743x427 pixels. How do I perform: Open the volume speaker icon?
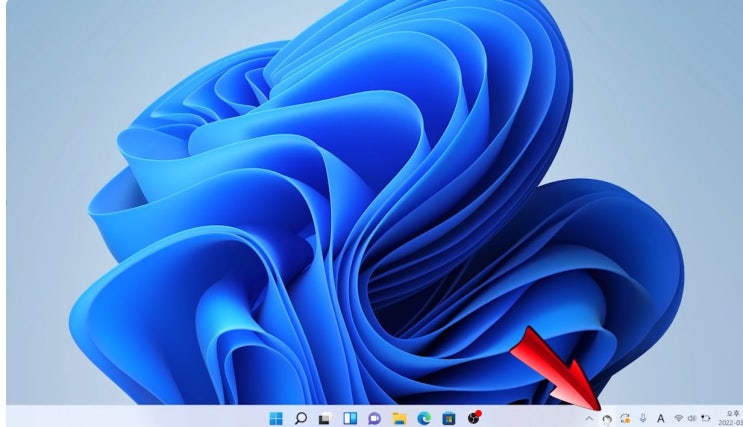pos(692,418)
